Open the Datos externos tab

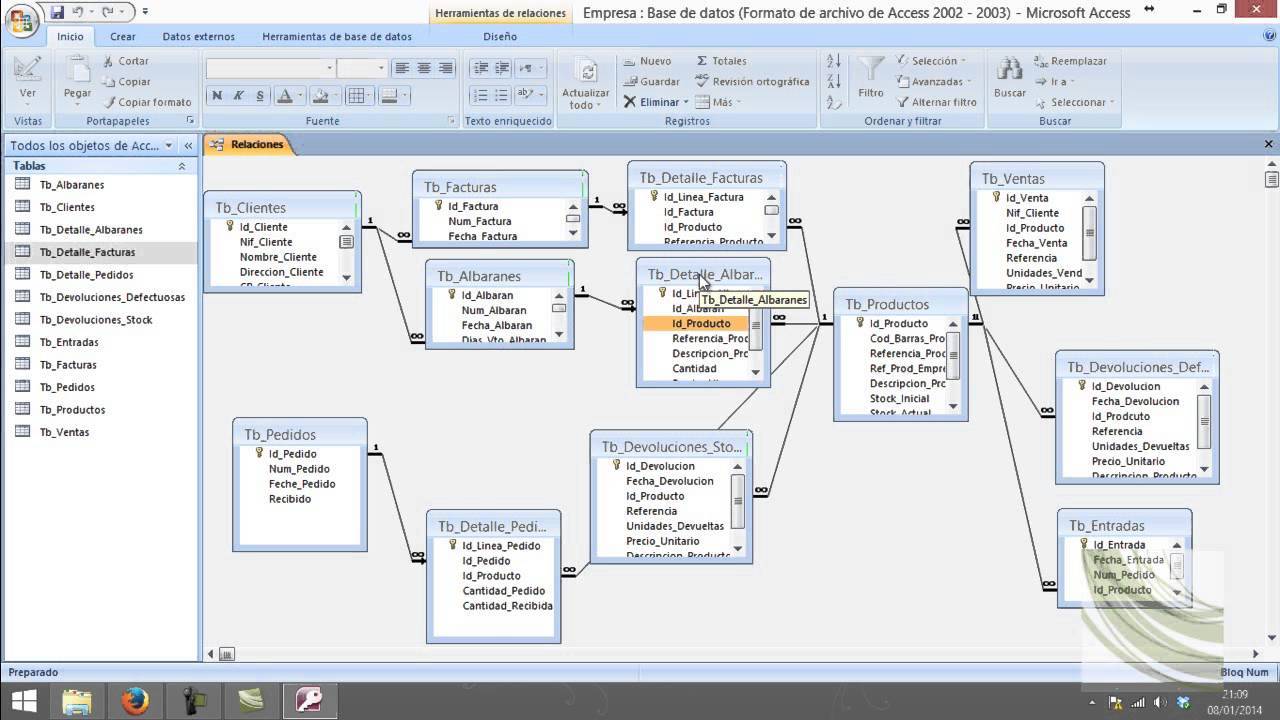tap(198, 37)
